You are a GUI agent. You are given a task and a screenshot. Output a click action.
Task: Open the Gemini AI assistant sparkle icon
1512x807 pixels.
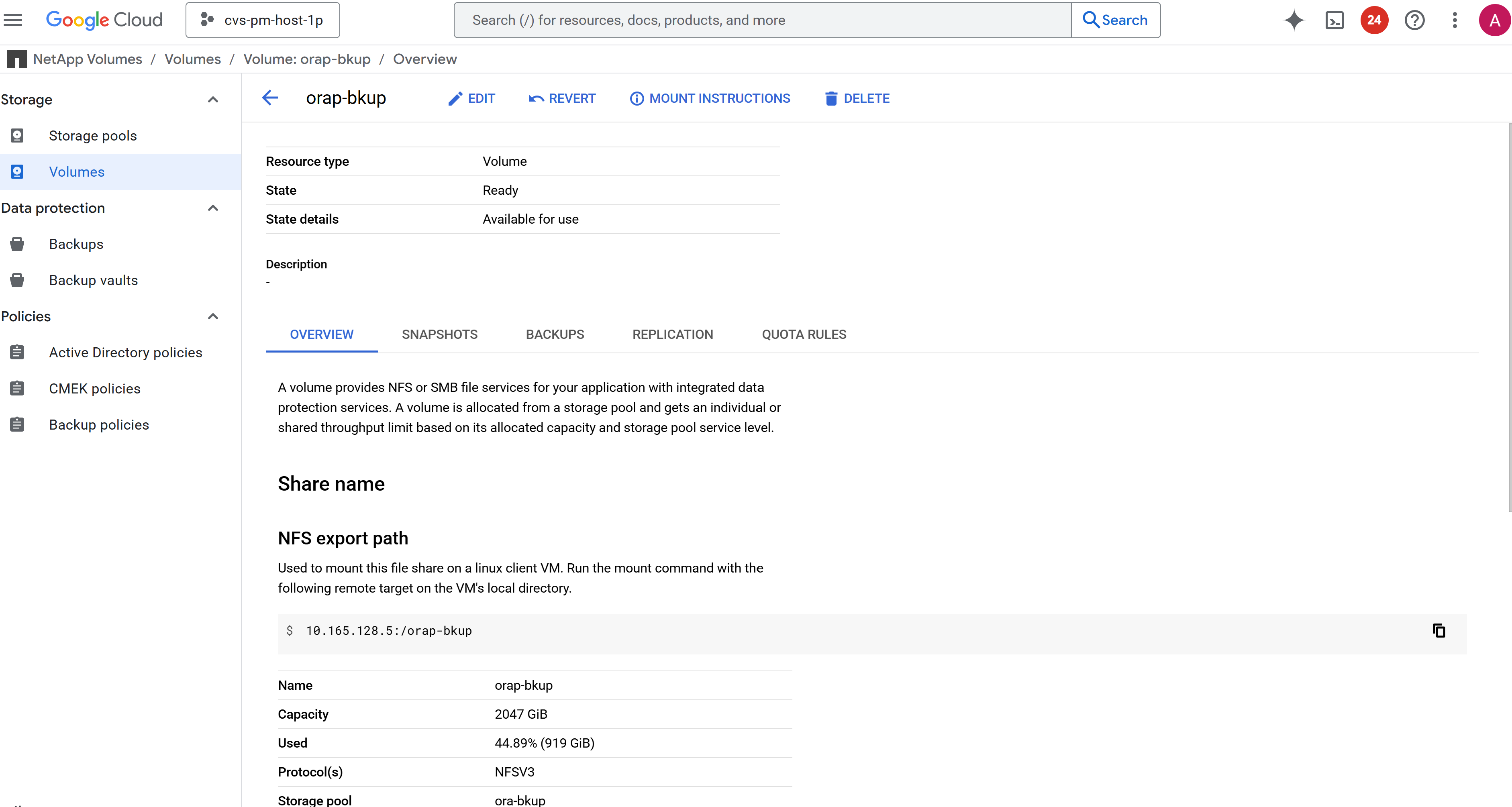pyautogui.click(x=1294, y=20)
